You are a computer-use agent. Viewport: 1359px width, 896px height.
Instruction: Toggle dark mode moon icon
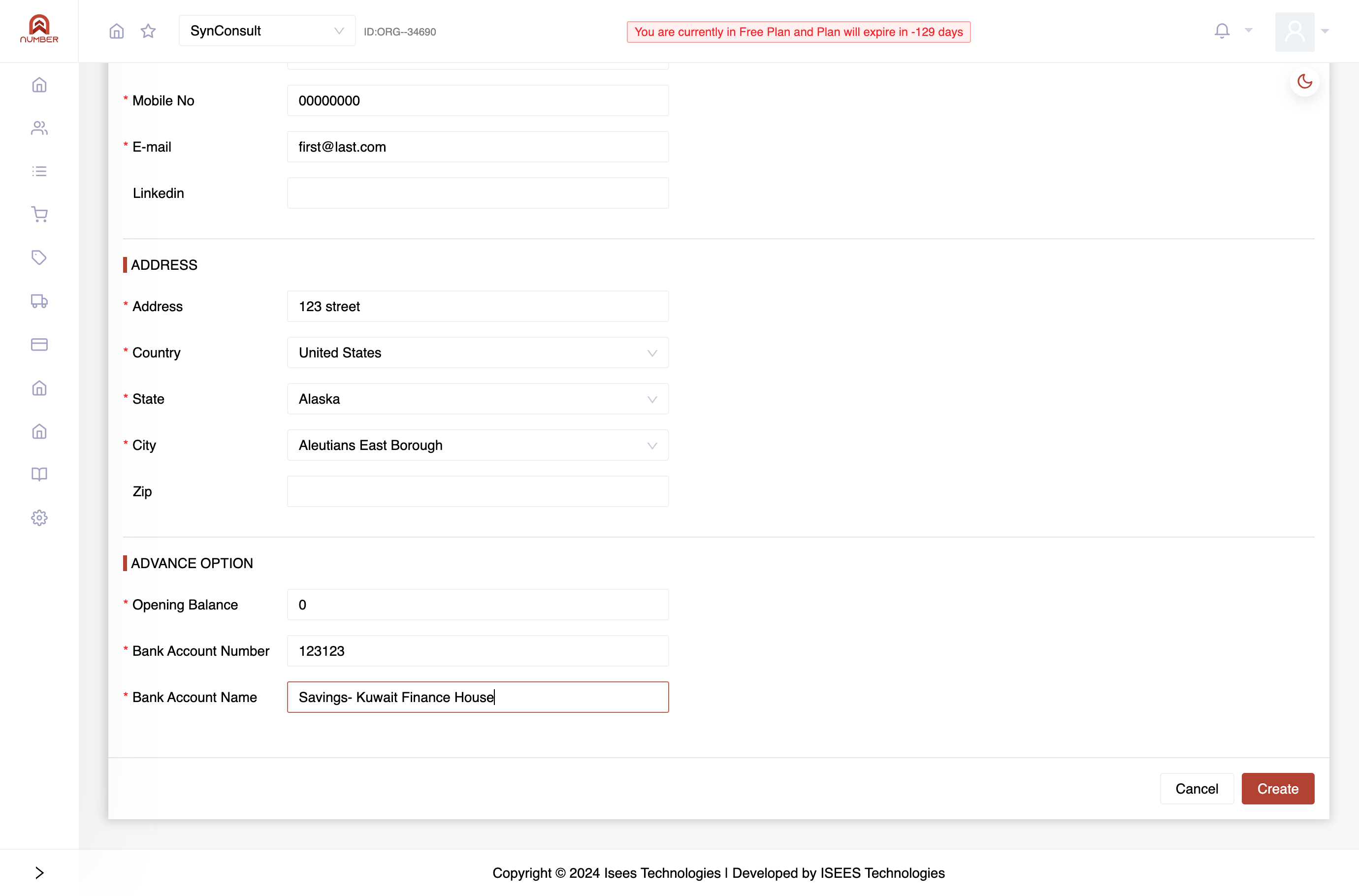click(x=1305, y=82)
